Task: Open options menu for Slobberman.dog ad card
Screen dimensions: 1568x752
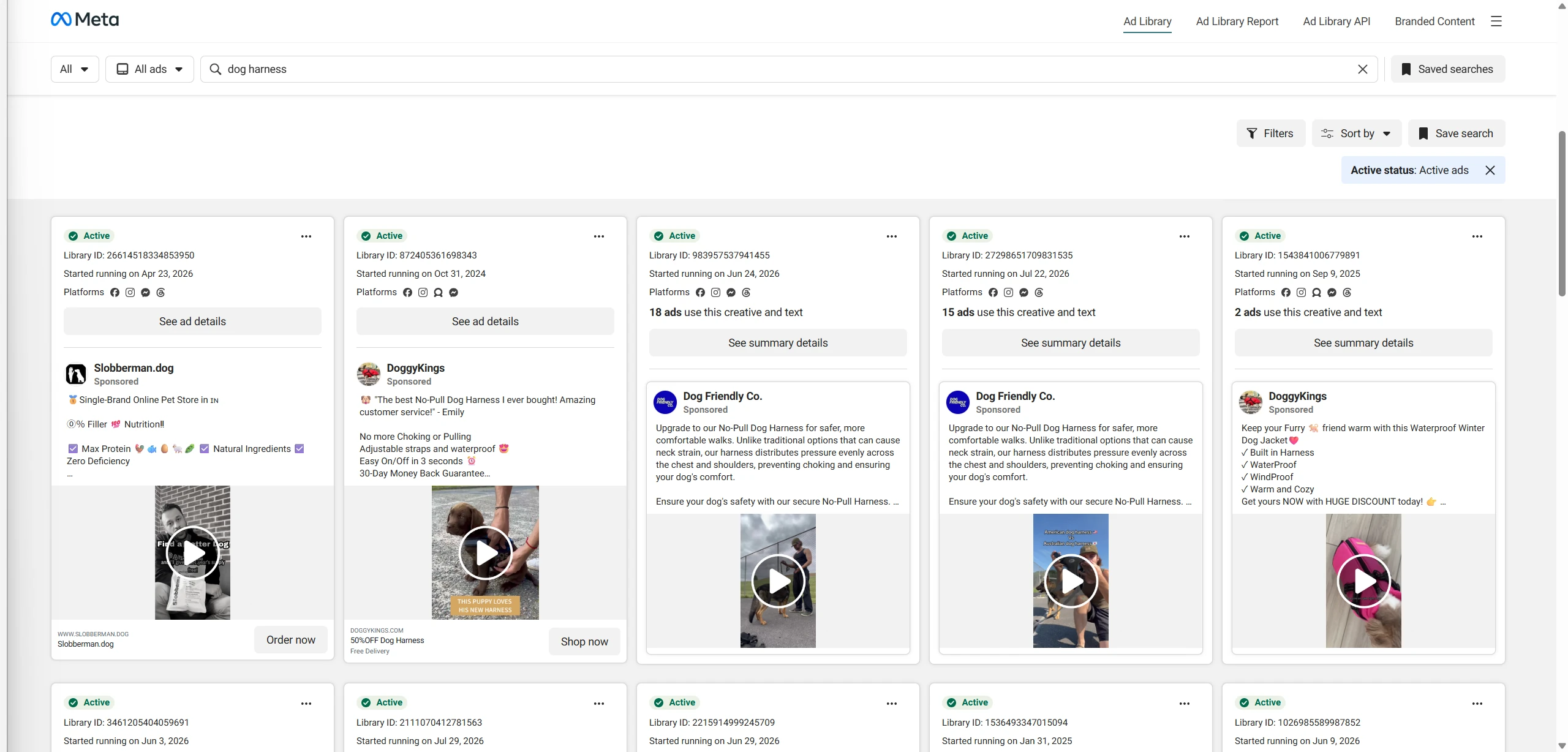Action: pos(306,236)
